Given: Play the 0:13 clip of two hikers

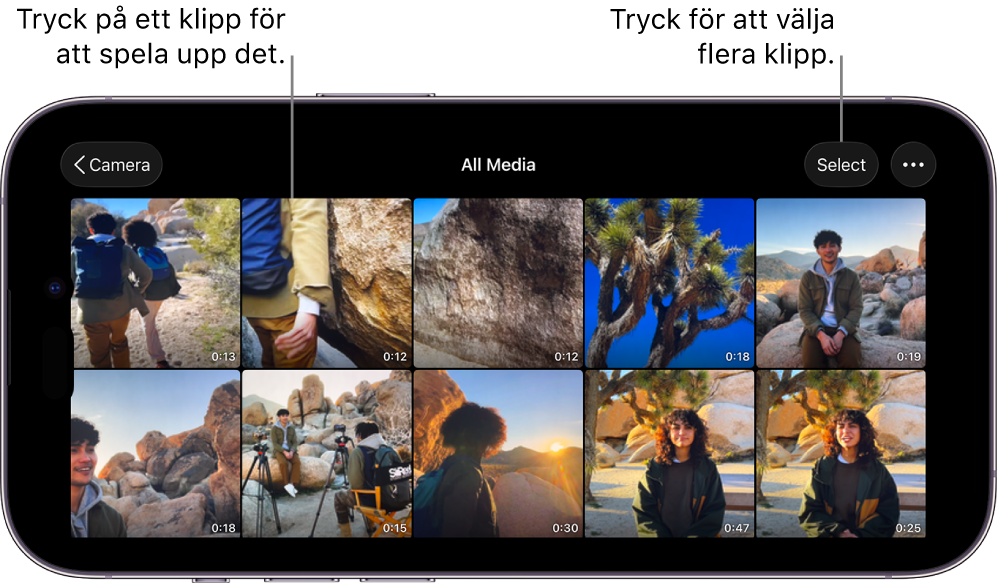Looking at the screenshot, I should (x=155, y=283).
